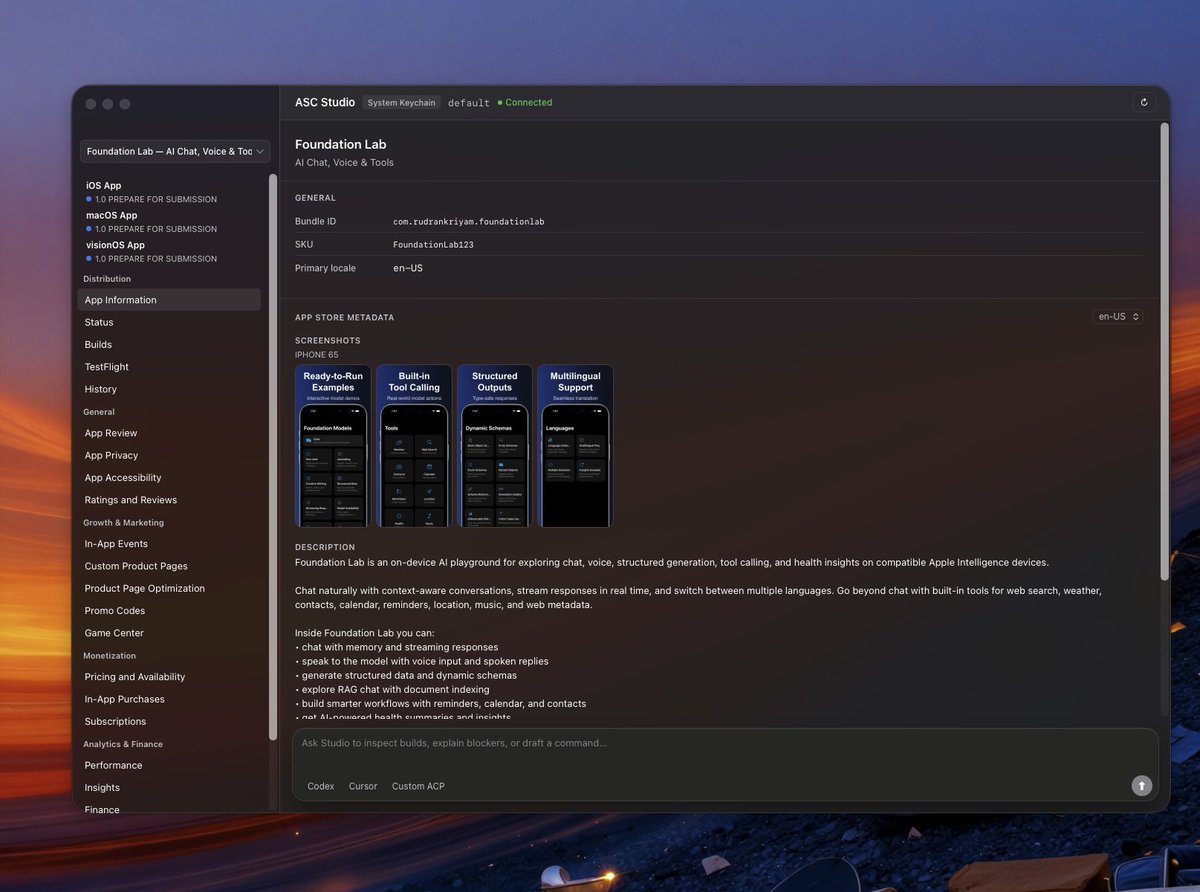Click the default profile label
This screenshot has height=892, width=1200.
(469, 103)
